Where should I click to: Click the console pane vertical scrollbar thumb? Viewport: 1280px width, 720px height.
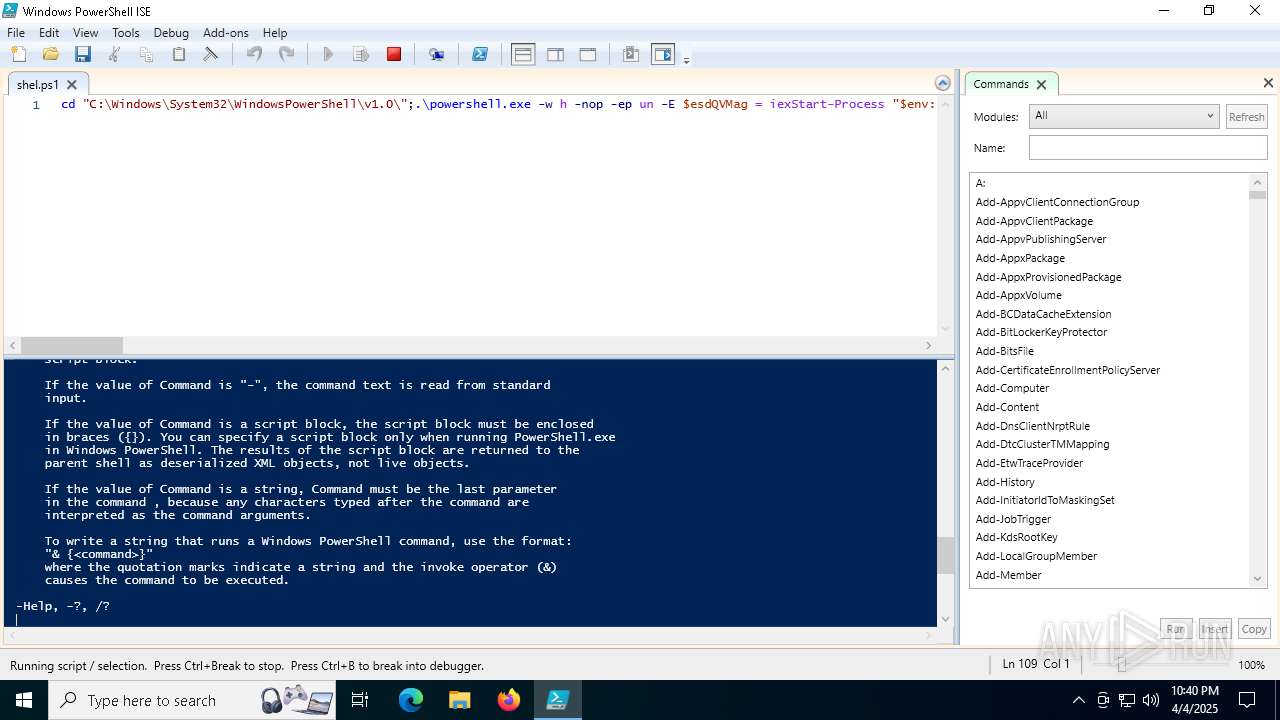[946, 556]
